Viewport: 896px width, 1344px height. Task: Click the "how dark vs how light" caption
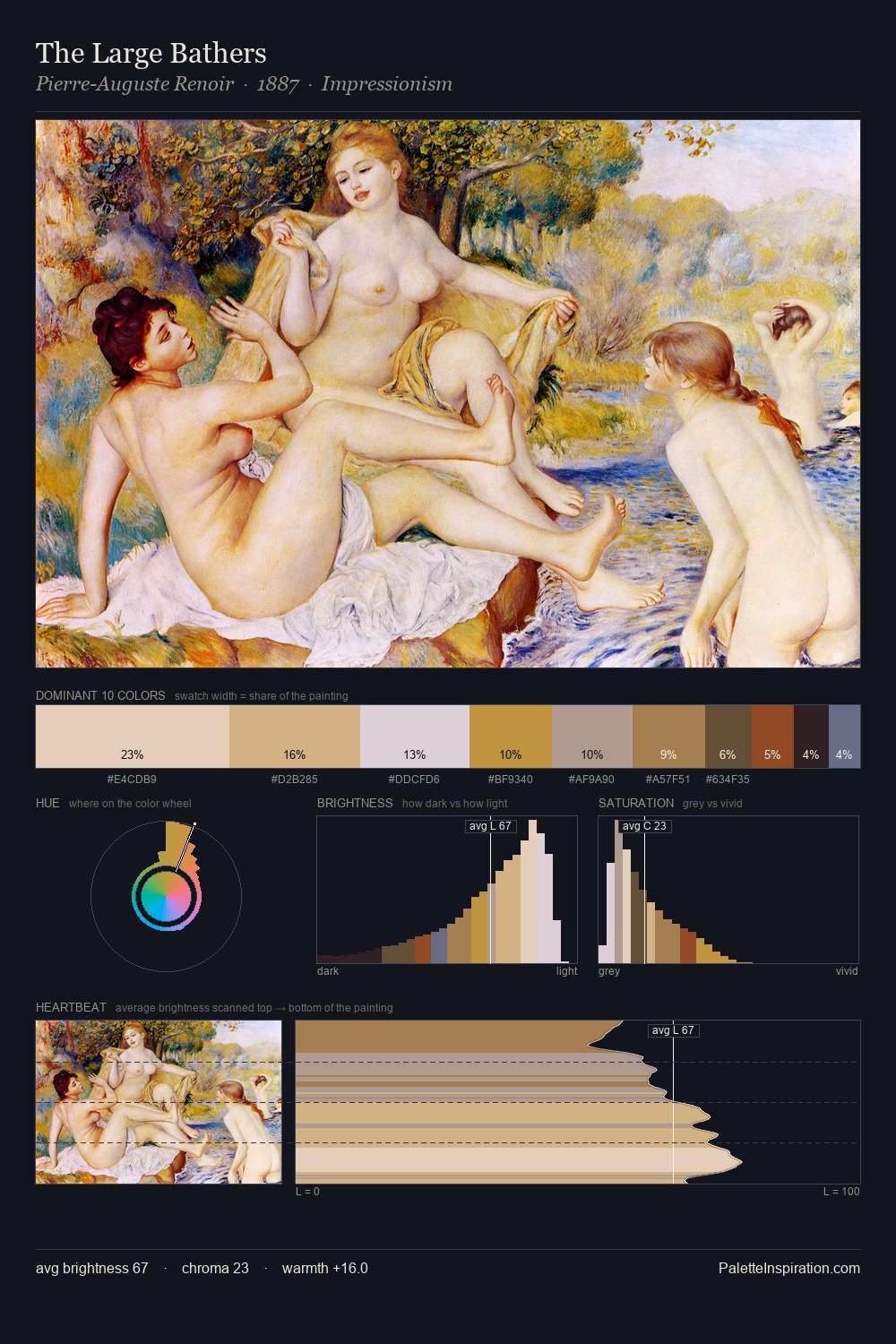(x=455, y=804)
